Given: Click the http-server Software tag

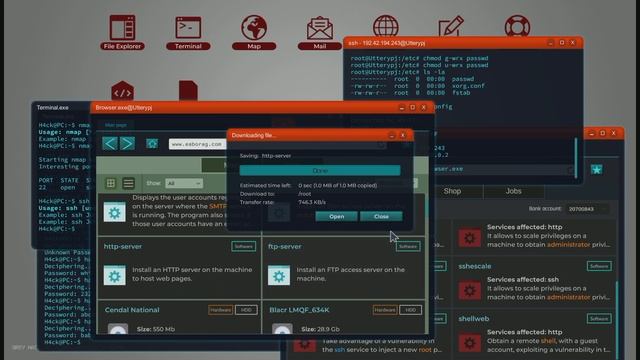Looking at the screenshot, I should [244, 246].
